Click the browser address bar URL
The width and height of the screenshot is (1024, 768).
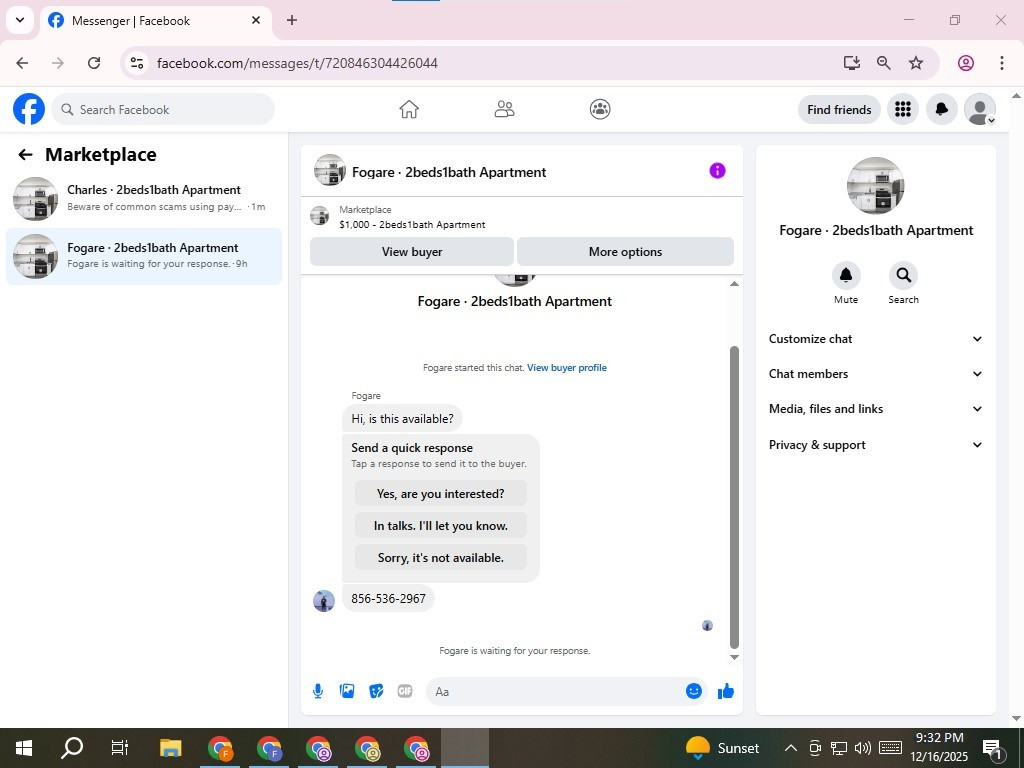coord(297,63)
